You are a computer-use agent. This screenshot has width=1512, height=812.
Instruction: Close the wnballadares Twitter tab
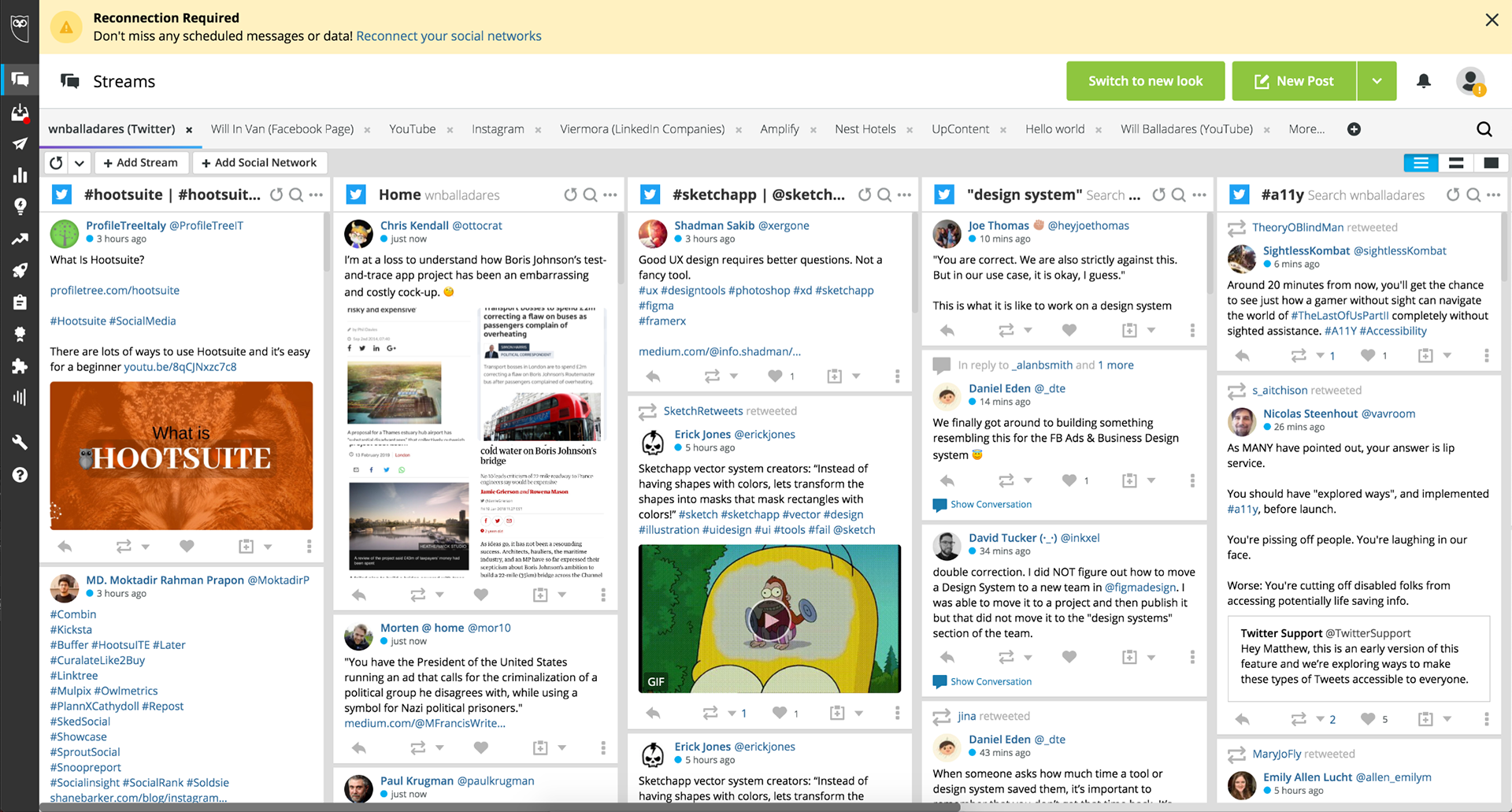pos(189,130)
